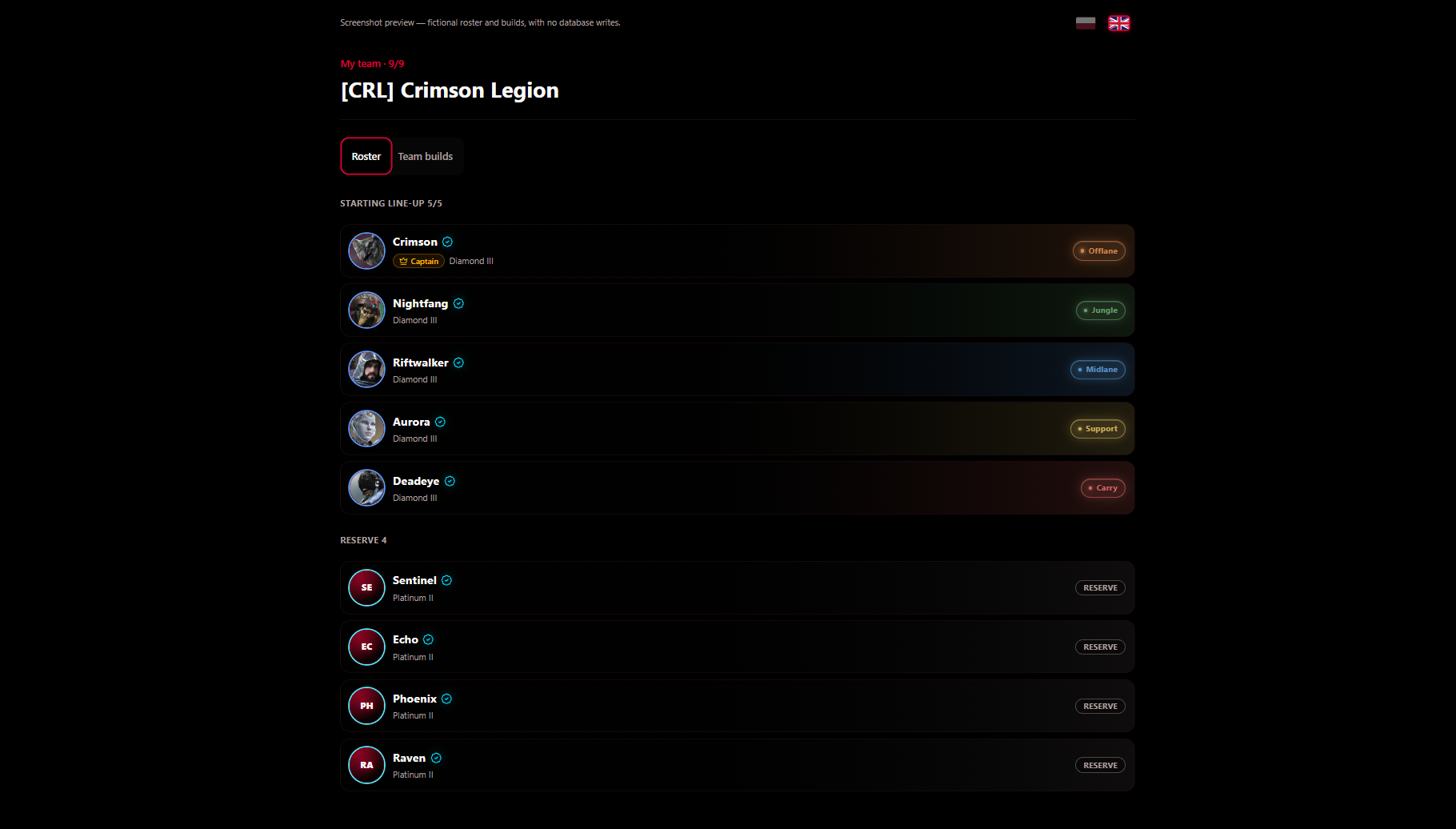Click the player name Riftwalker
This screenshot has height=829, width=1456.
[x=421, y=362]
